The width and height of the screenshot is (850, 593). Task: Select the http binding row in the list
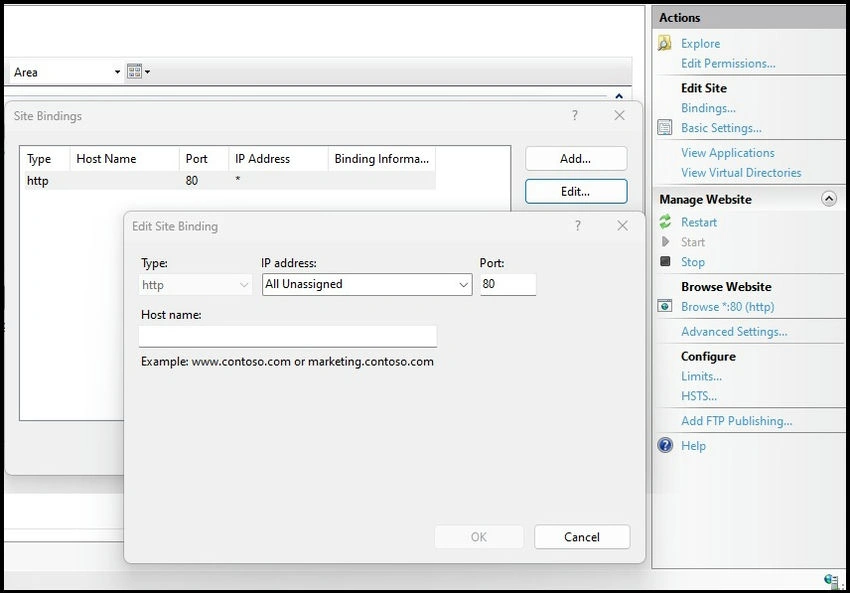coord(230,181)
